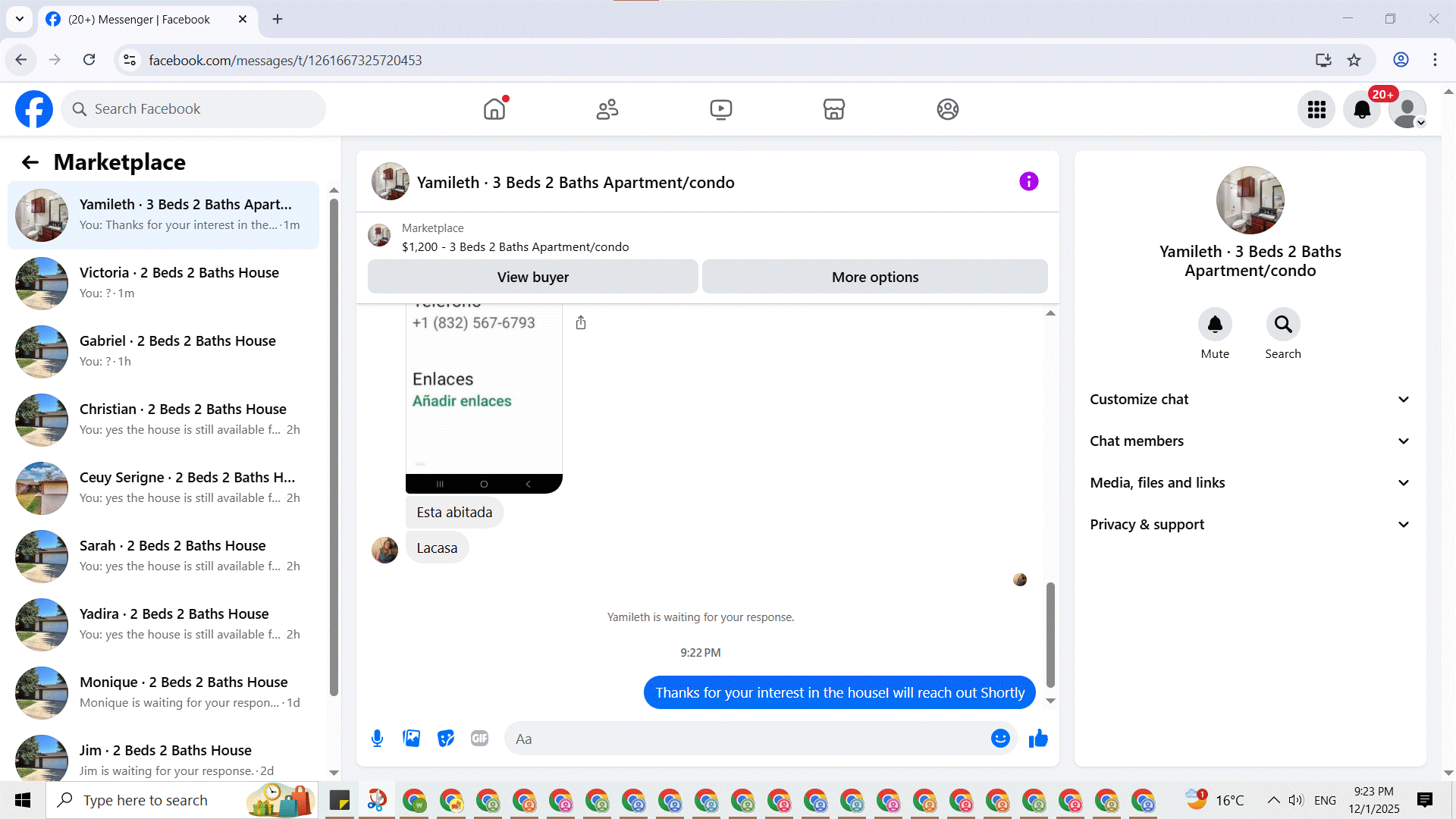Open the taskbar volume control
1456x819 pixels.
[1296, 800]
